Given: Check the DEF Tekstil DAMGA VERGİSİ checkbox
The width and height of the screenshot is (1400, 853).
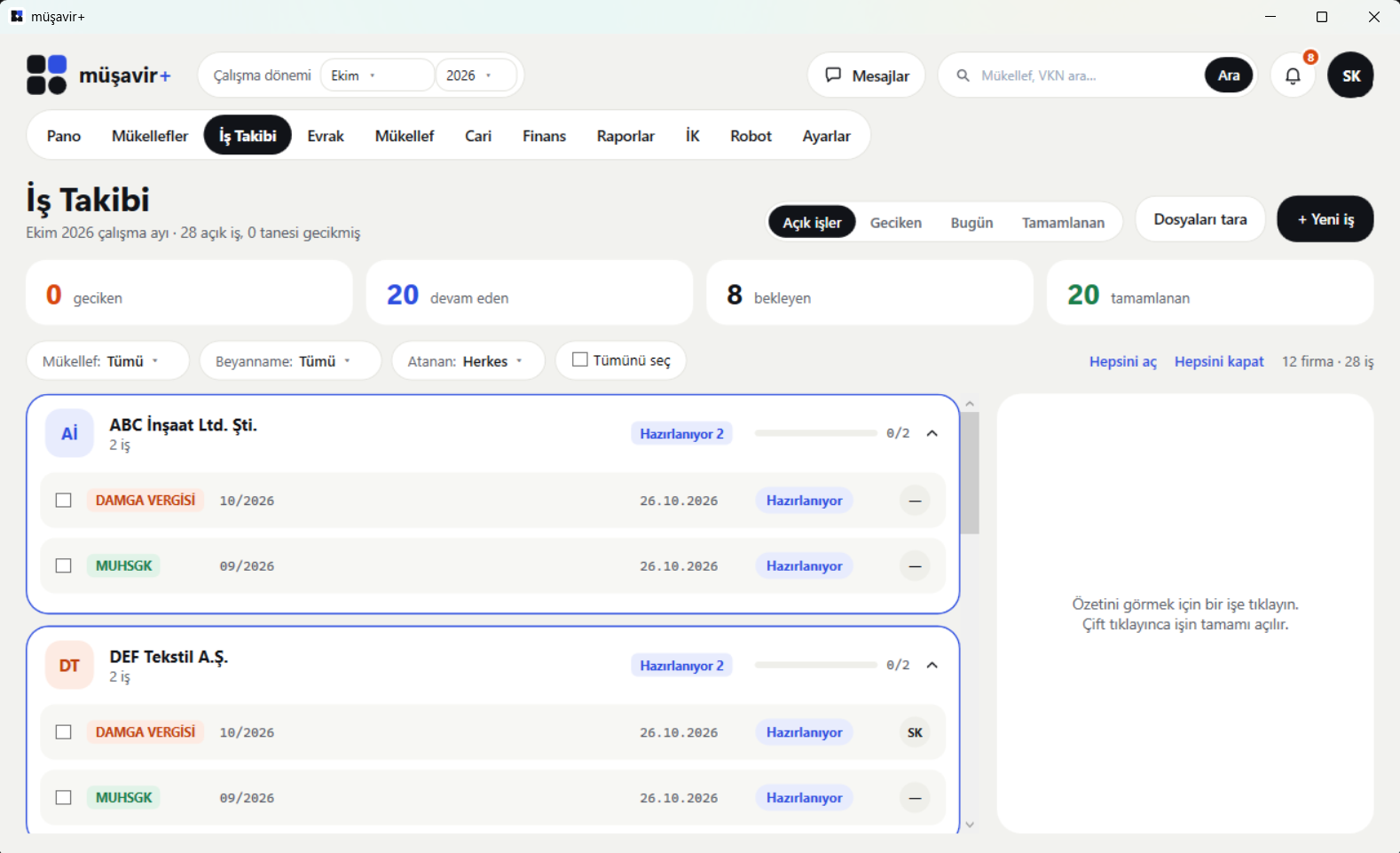Looking at the screenshot, I should tap(63, 732).
